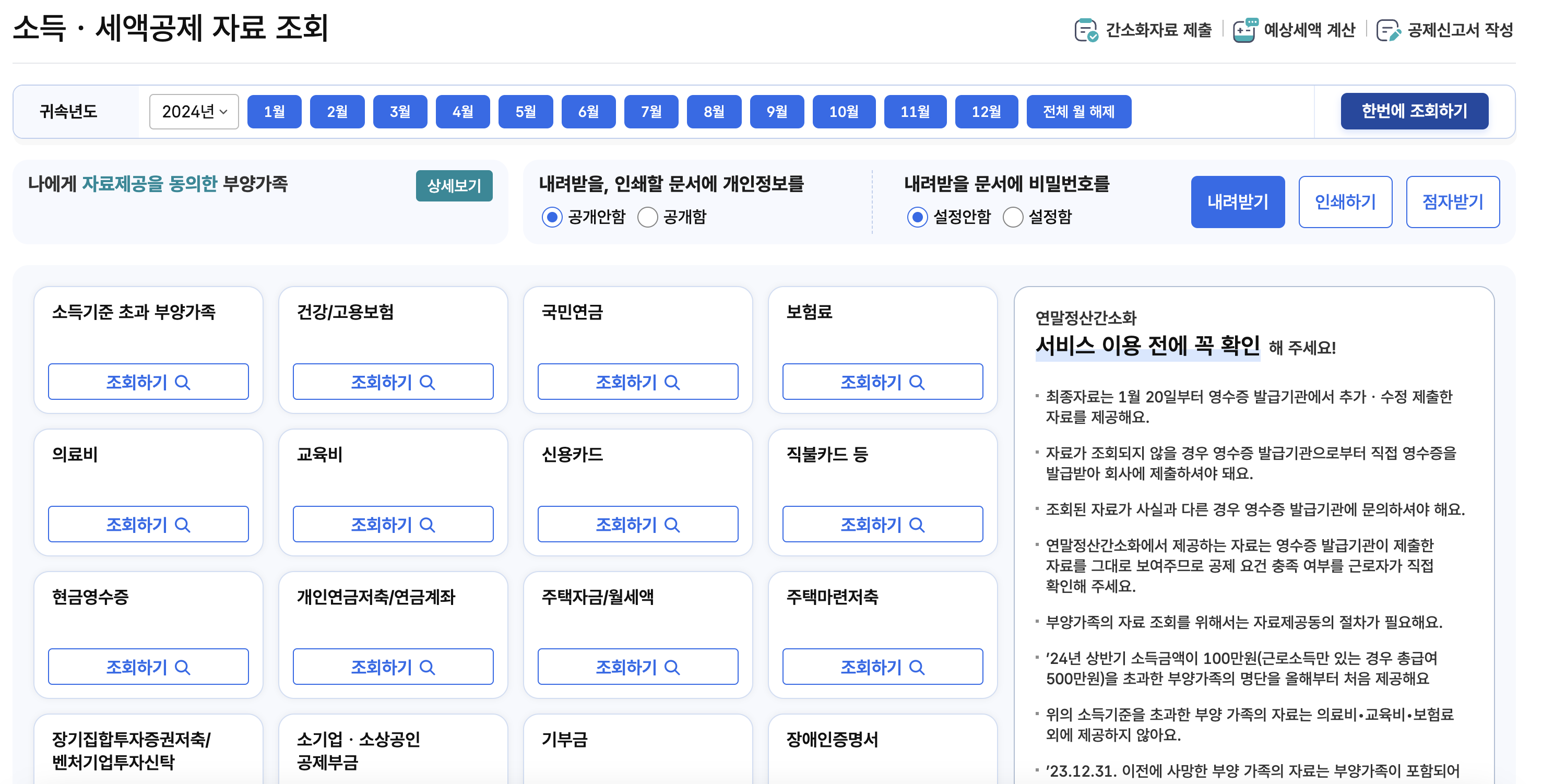The width and height of the screenshot is (1542, 784).
Task: Click 전체 월 해제 button
Action: [1078, 112]
